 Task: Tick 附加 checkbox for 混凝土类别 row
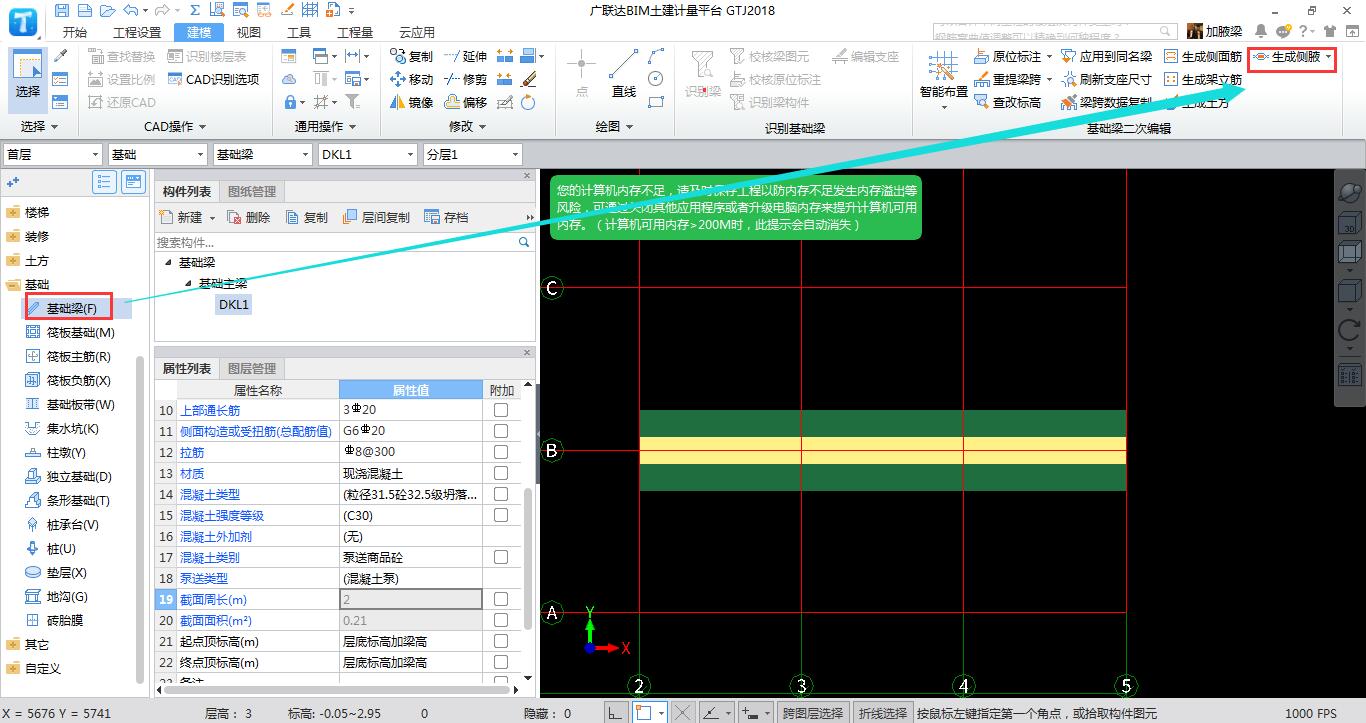pos(501,557)
